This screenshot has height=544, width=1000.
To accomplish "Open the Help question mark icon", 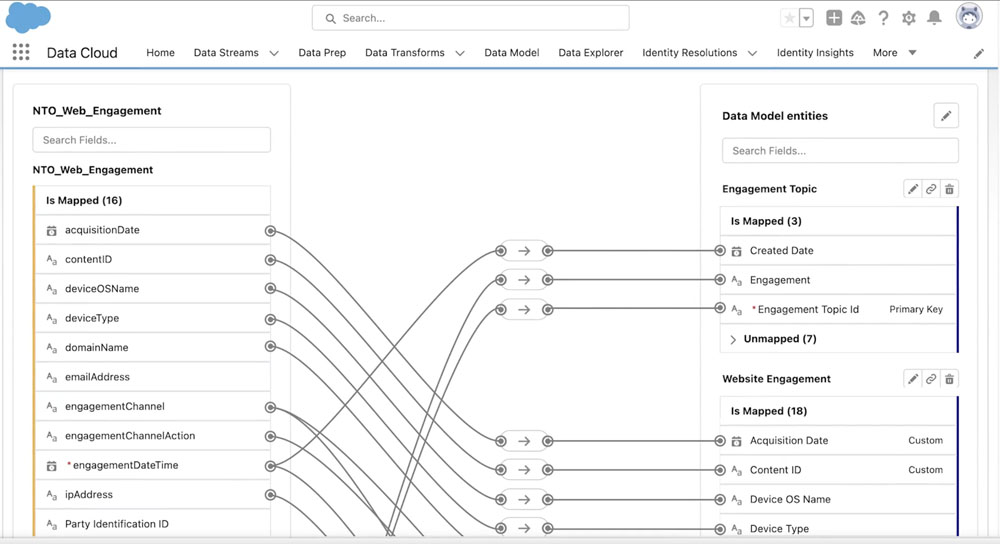I will tap(883, 18).
